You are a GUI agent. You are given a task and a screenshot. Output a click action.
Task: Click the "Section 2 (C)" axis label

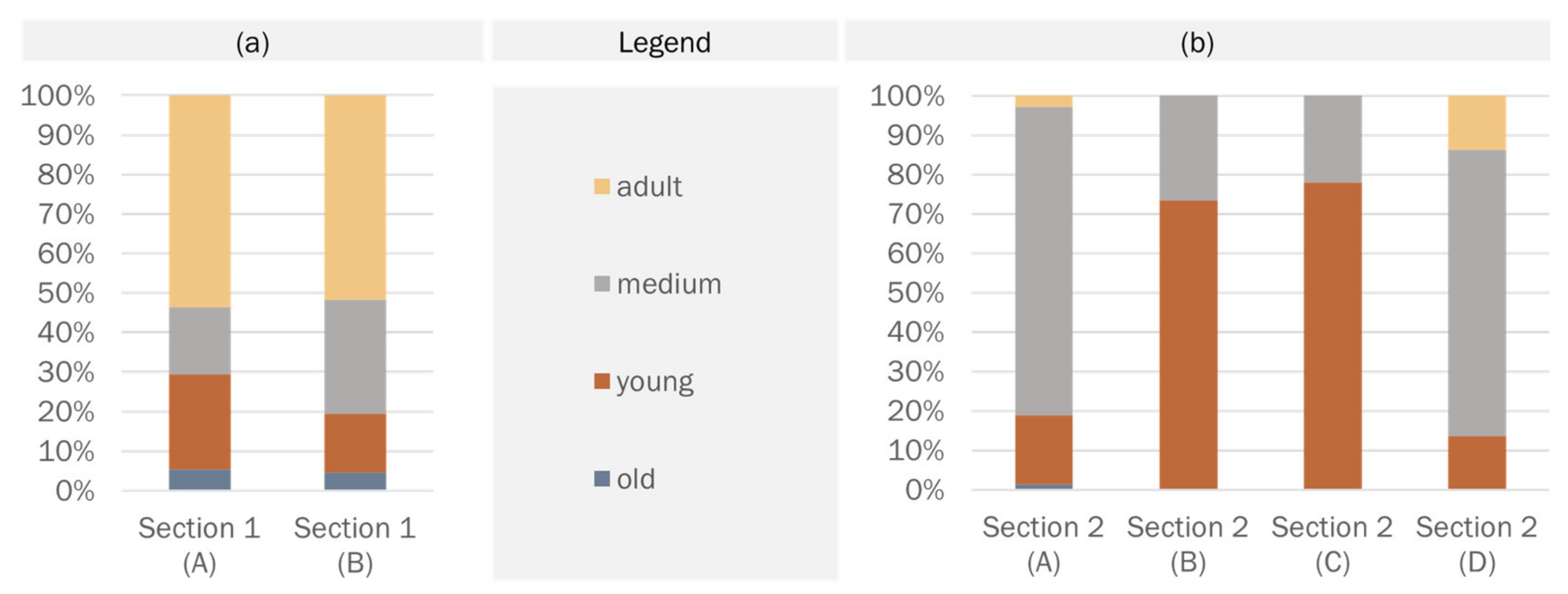1332,545
